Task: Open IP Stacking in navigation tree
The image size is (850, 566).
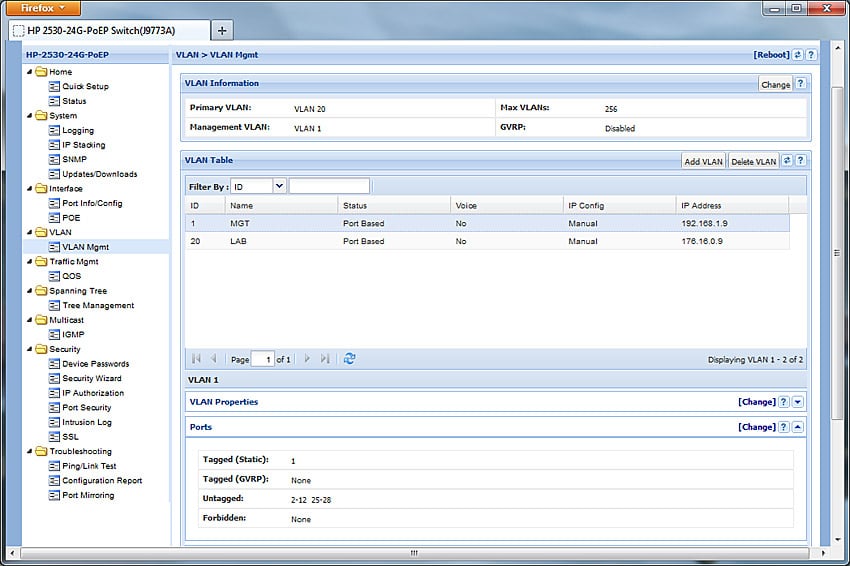Action: 84,145
